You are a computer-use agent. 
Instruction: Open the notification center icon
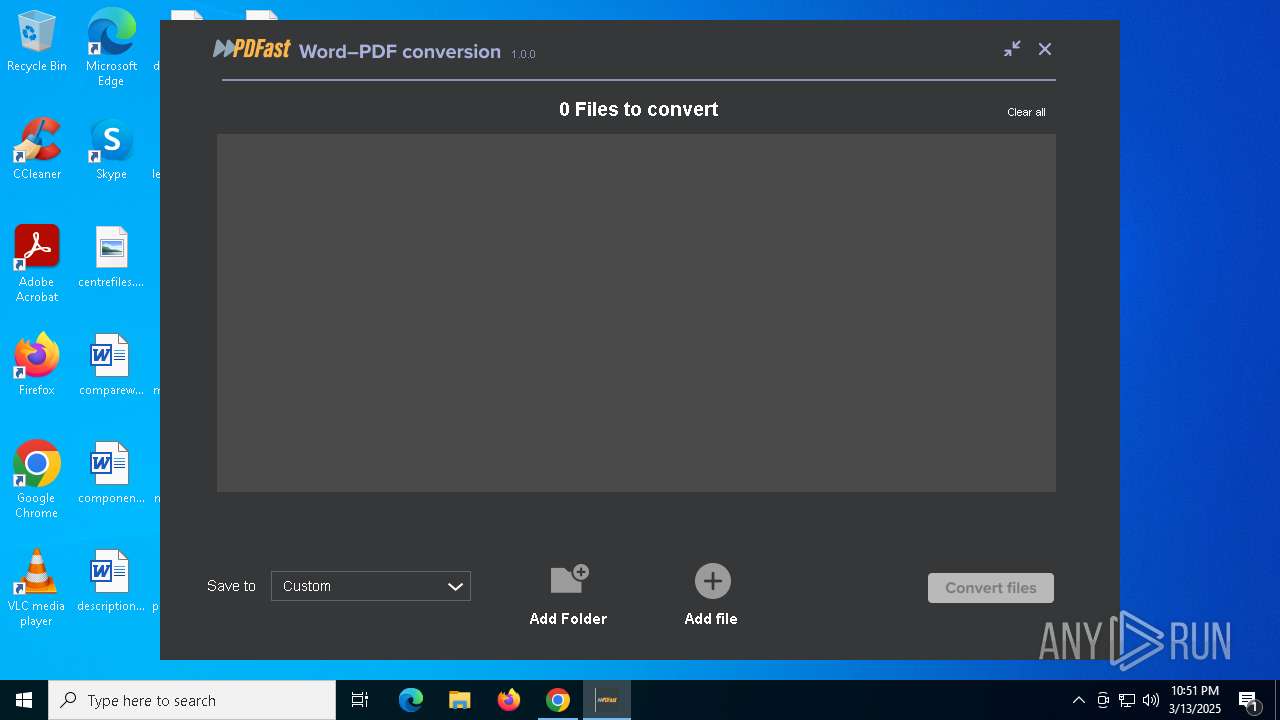click(x=1249, y=700)
